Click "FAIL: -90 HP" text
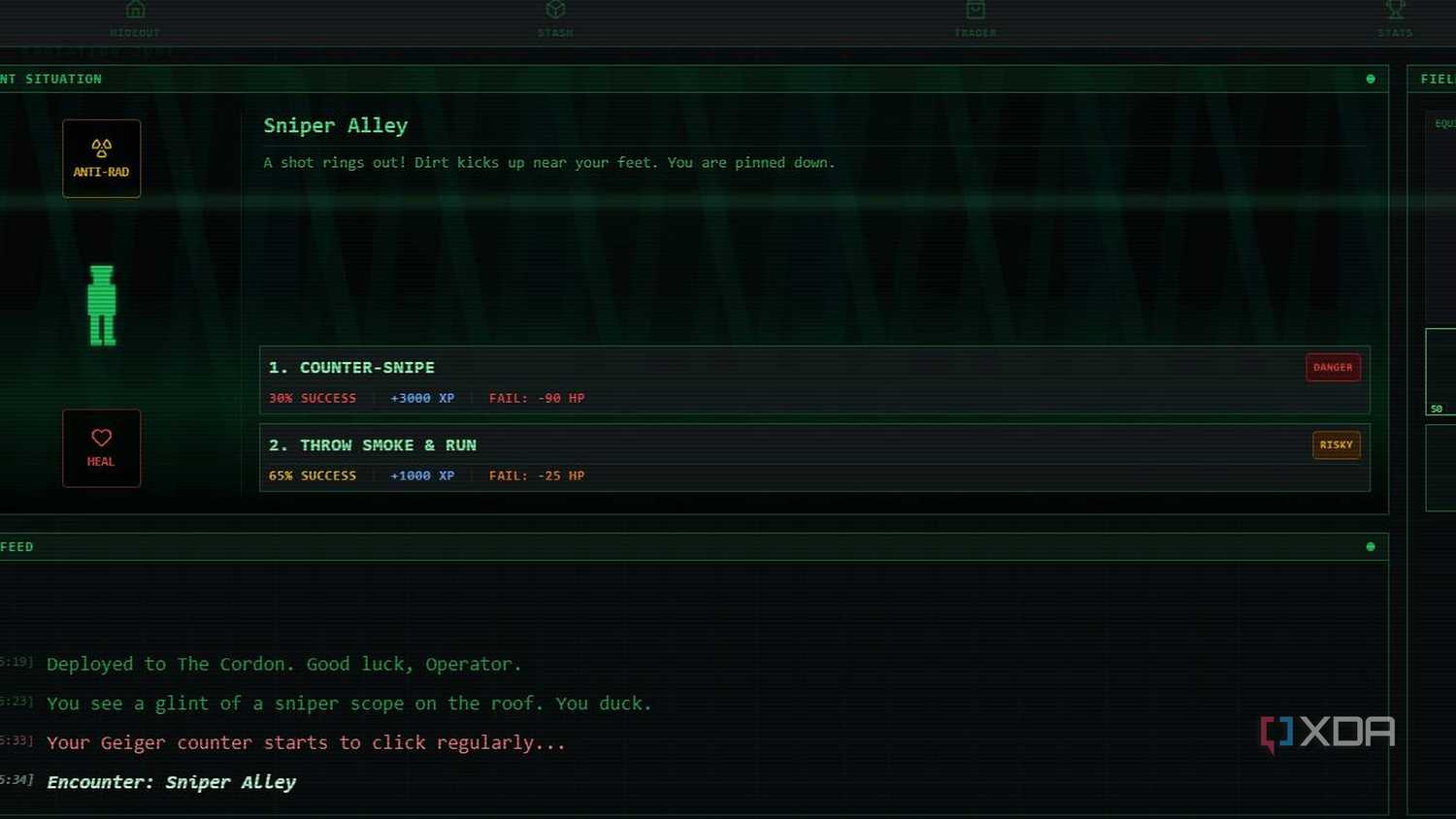The width and height of the screenshot is (1456, 819). click(537, 398)
